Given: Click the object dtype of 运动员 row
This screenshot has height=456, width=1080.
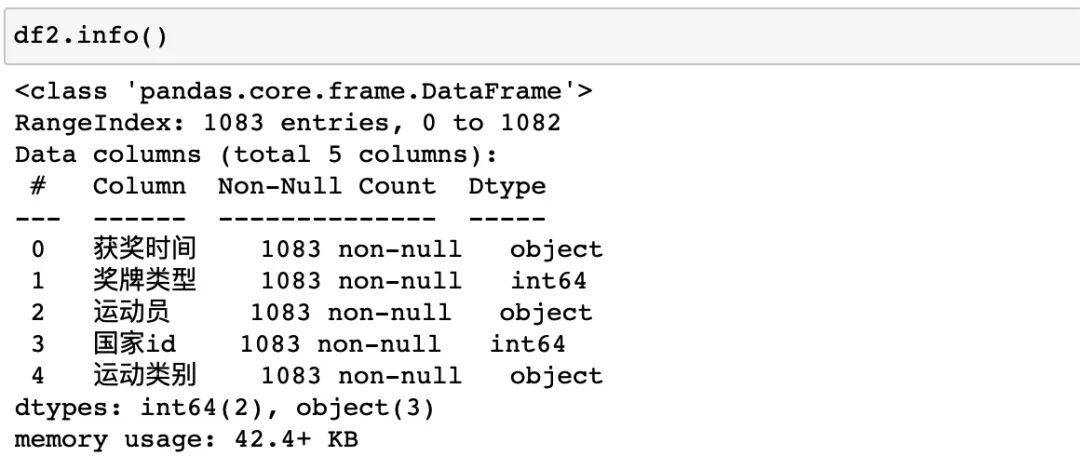Looking at the screenshot, I should click(x=545, y=313).
